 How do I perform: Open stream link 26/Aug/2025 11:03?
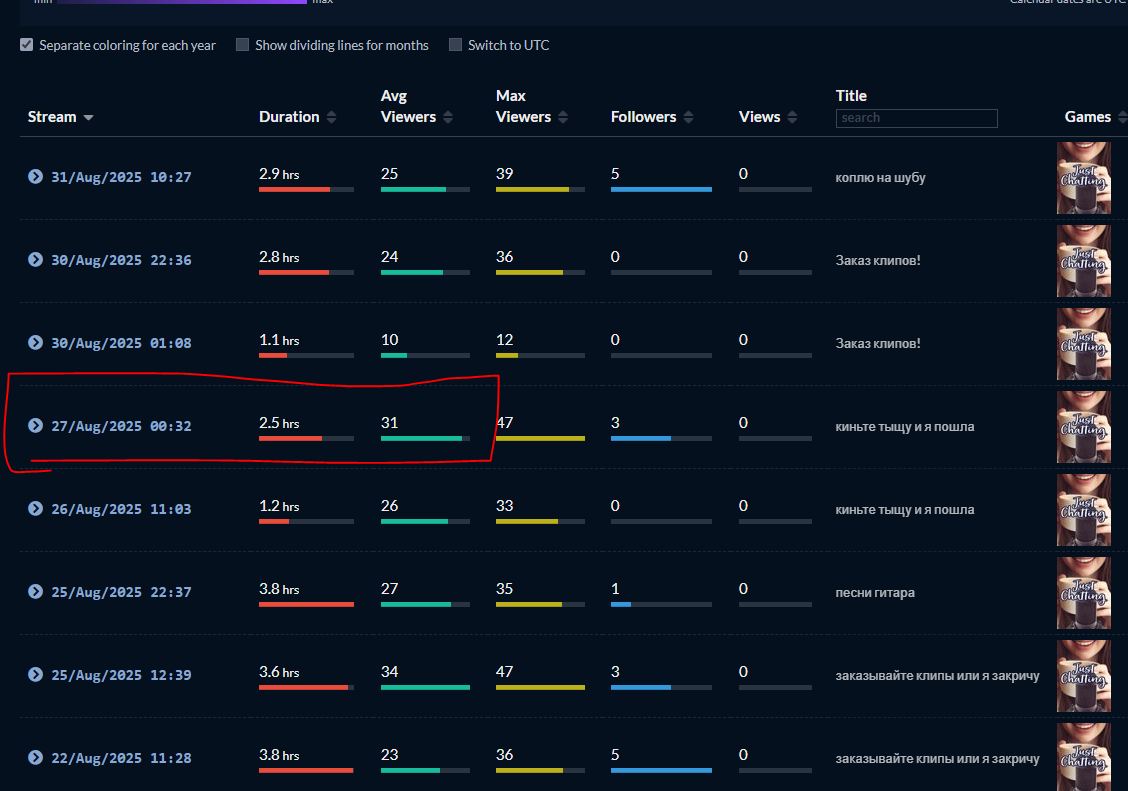pyautogui.click(x=121, y=509)
